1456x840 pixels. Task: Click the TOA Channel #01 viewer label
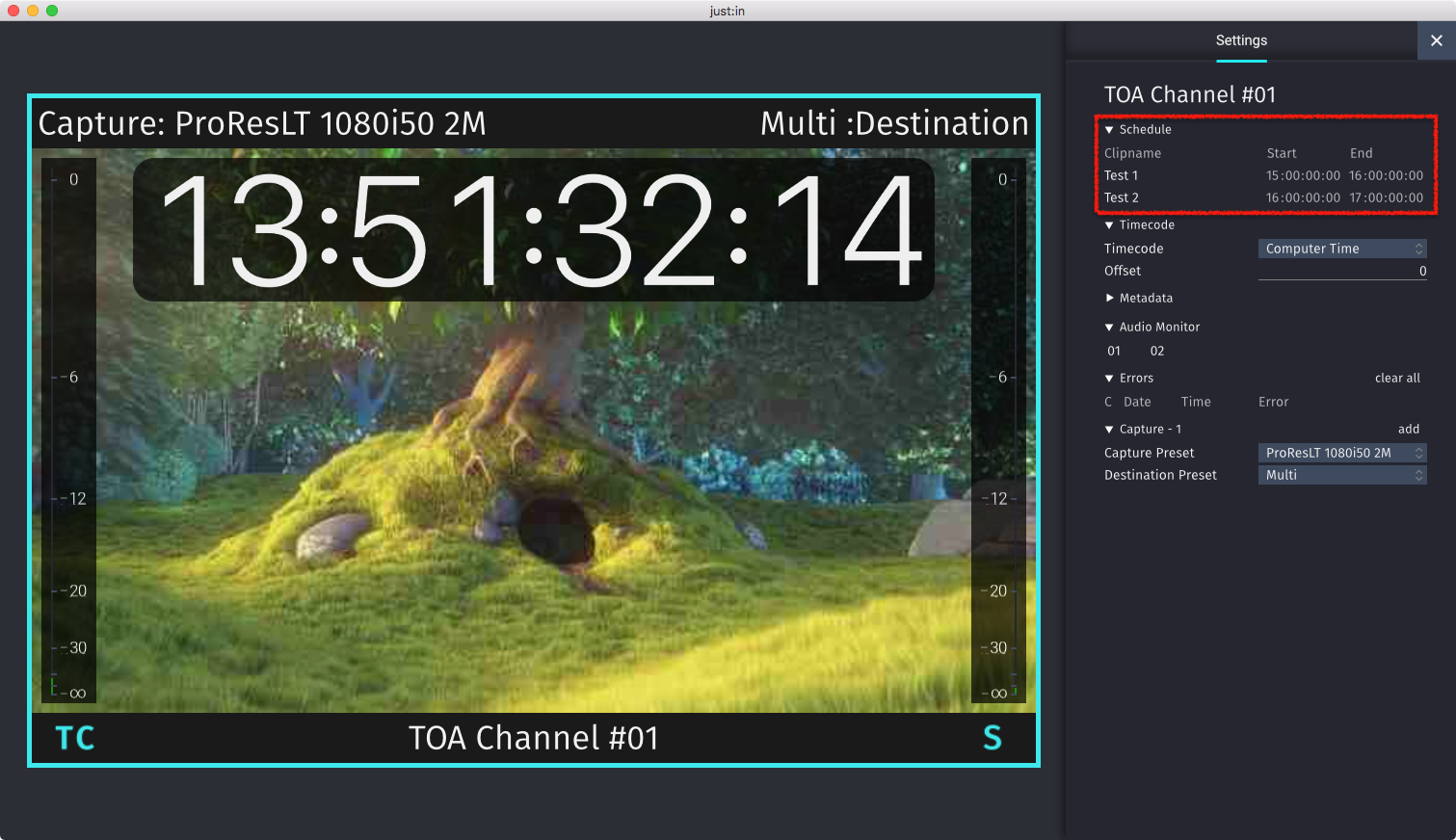pyautogui.click(x=534, y=738)
